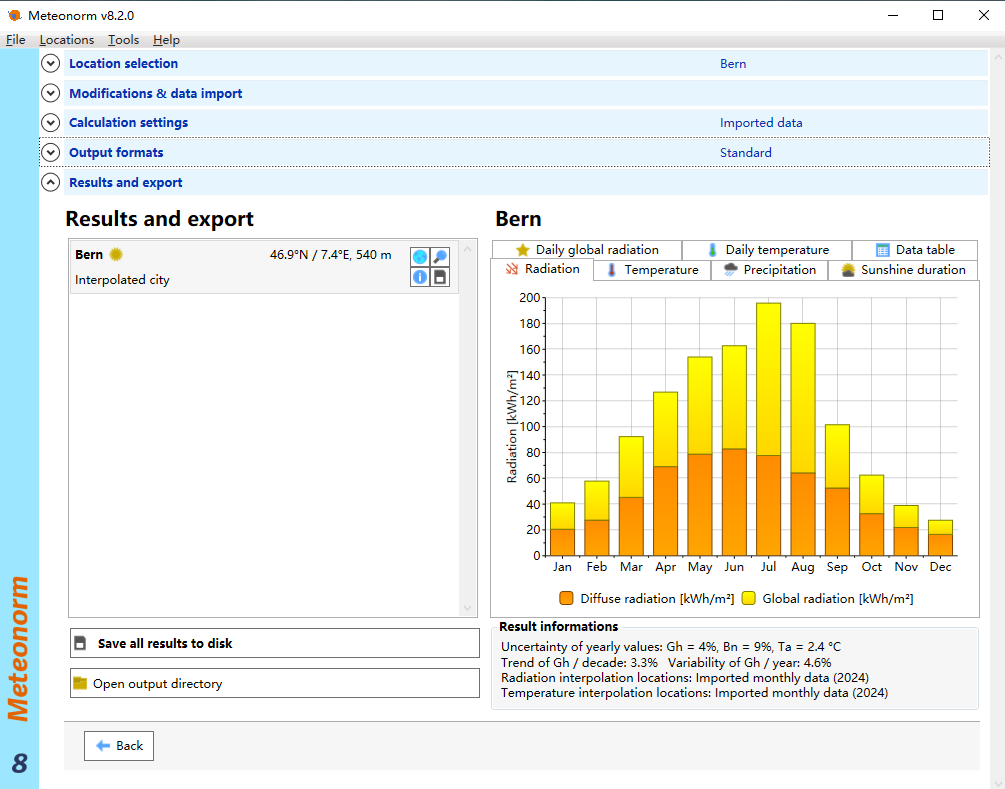The width and height of the screenshot is (1005, 789).
Task: Click Open output directory button
Action: tap(274, 683)
